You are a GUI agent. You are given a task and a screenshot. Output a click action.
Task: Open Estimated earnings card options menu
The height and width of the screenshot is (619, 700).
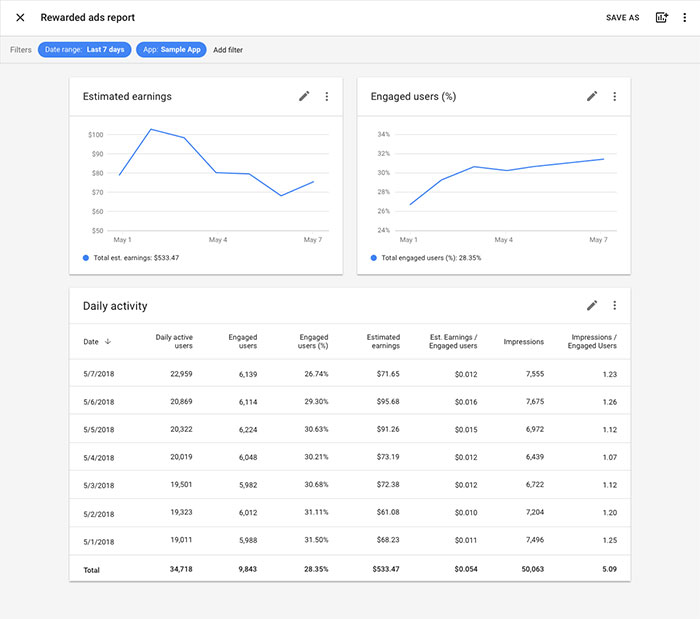click(327, 96)
